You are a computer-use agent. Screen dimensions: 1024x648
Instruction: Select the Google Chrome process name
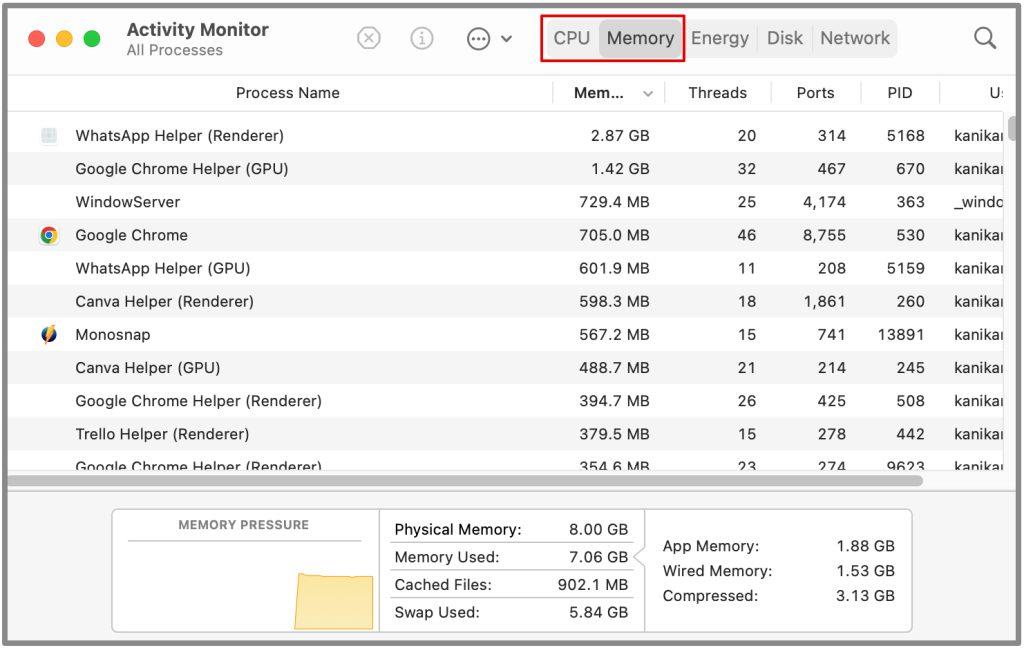click(x=131, y=235)
